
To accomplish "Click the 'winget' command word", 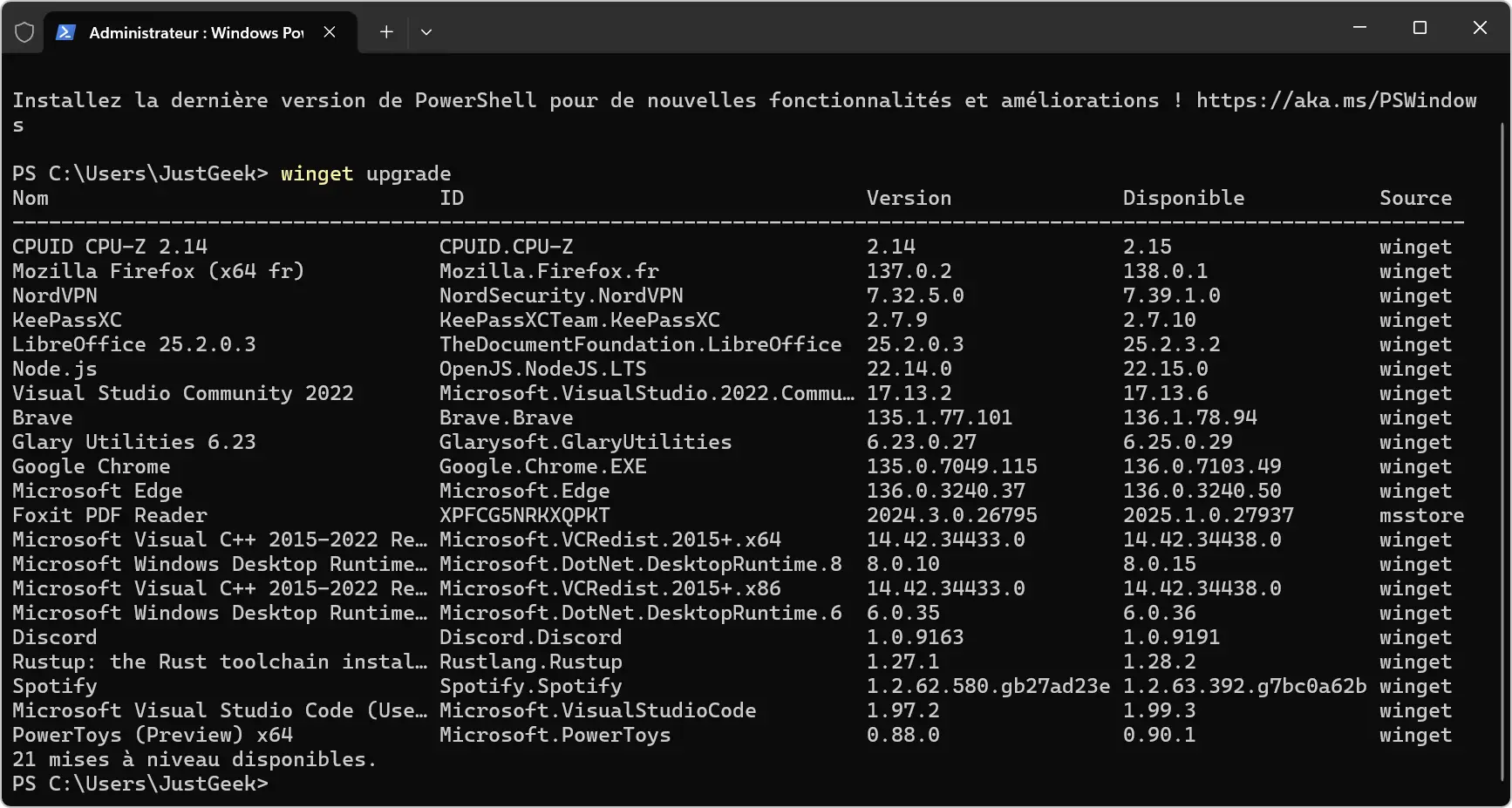I will coord(317,173).
